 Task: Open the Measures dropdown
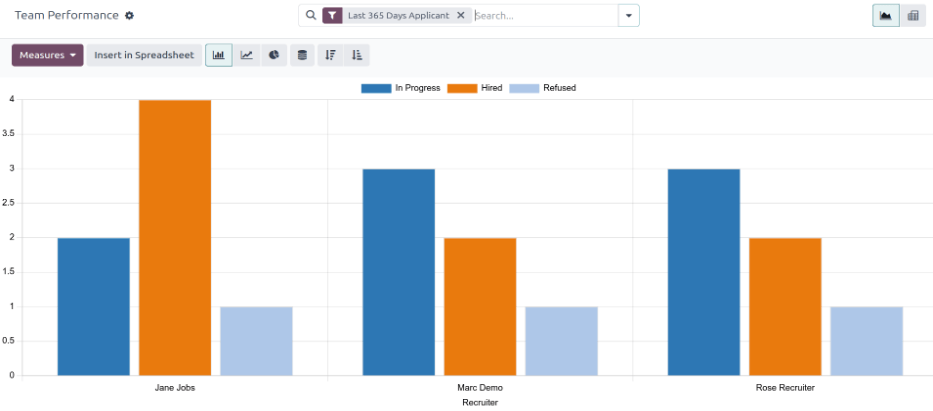[48, 55]
